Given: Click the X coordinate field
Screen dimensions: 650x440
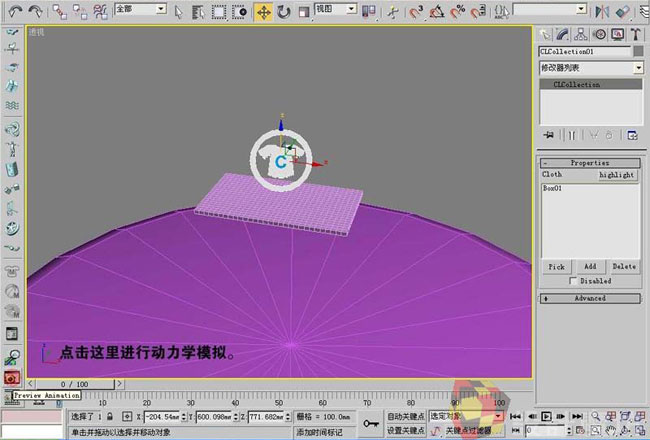Looking at the screenshot, I should 162,416.
